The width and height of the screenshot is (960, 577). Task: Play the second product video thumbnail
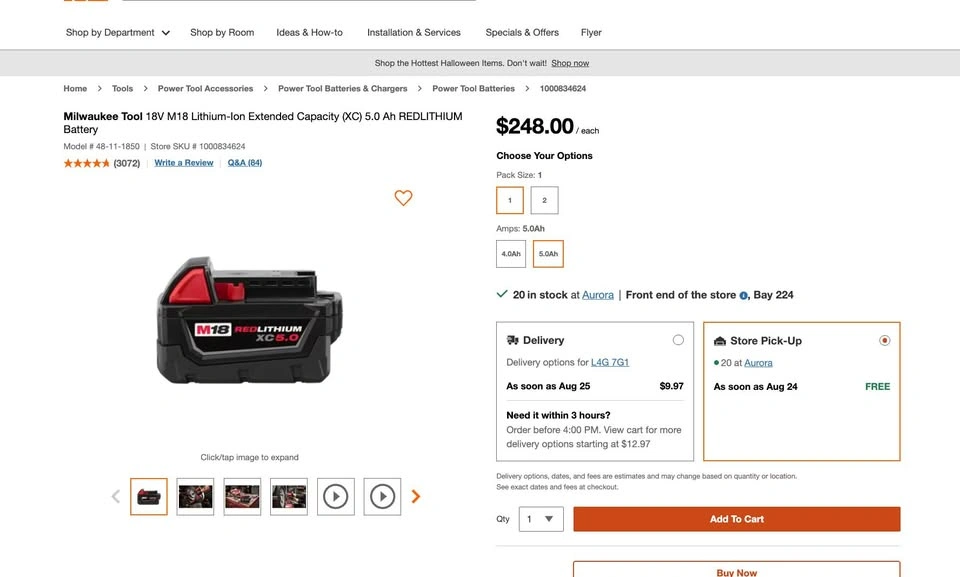(382, 496)
